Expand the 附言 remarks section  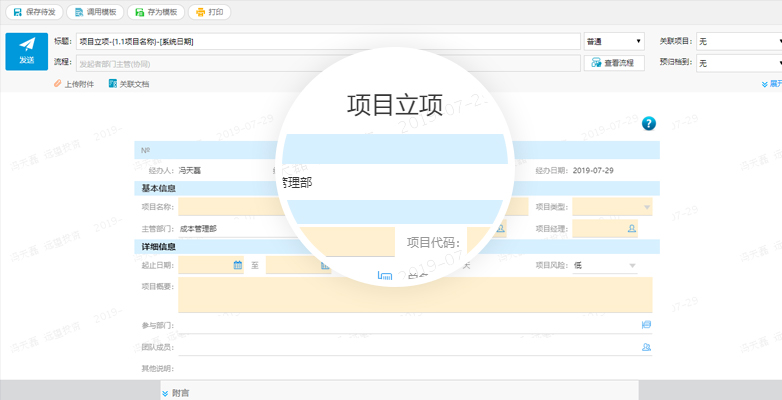tap(176, 393)
